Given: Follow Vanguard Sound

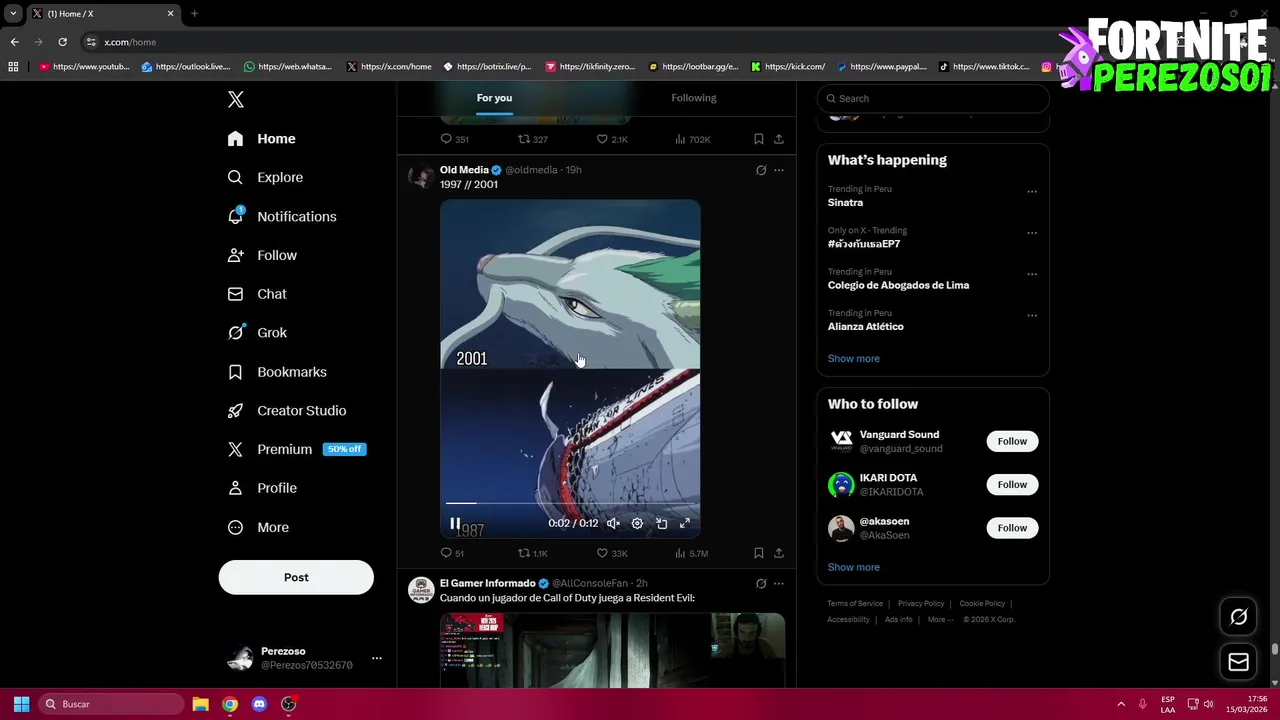Looking at the screenshot, I should [1012, 441].
